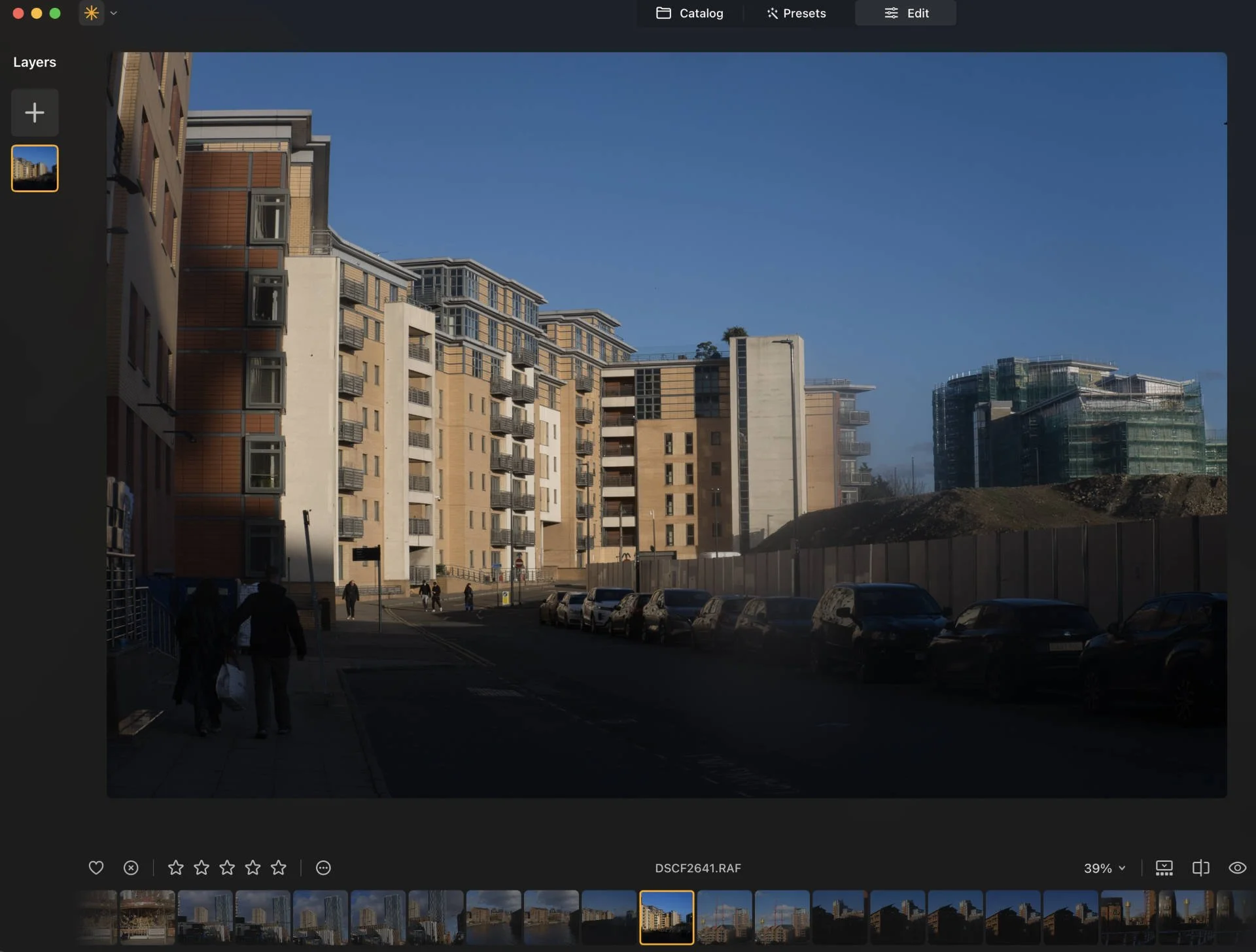Enable before/after compare split view
This screenshot has height=952, width=1256.
pyautogui.click(x=1201, y=868)
